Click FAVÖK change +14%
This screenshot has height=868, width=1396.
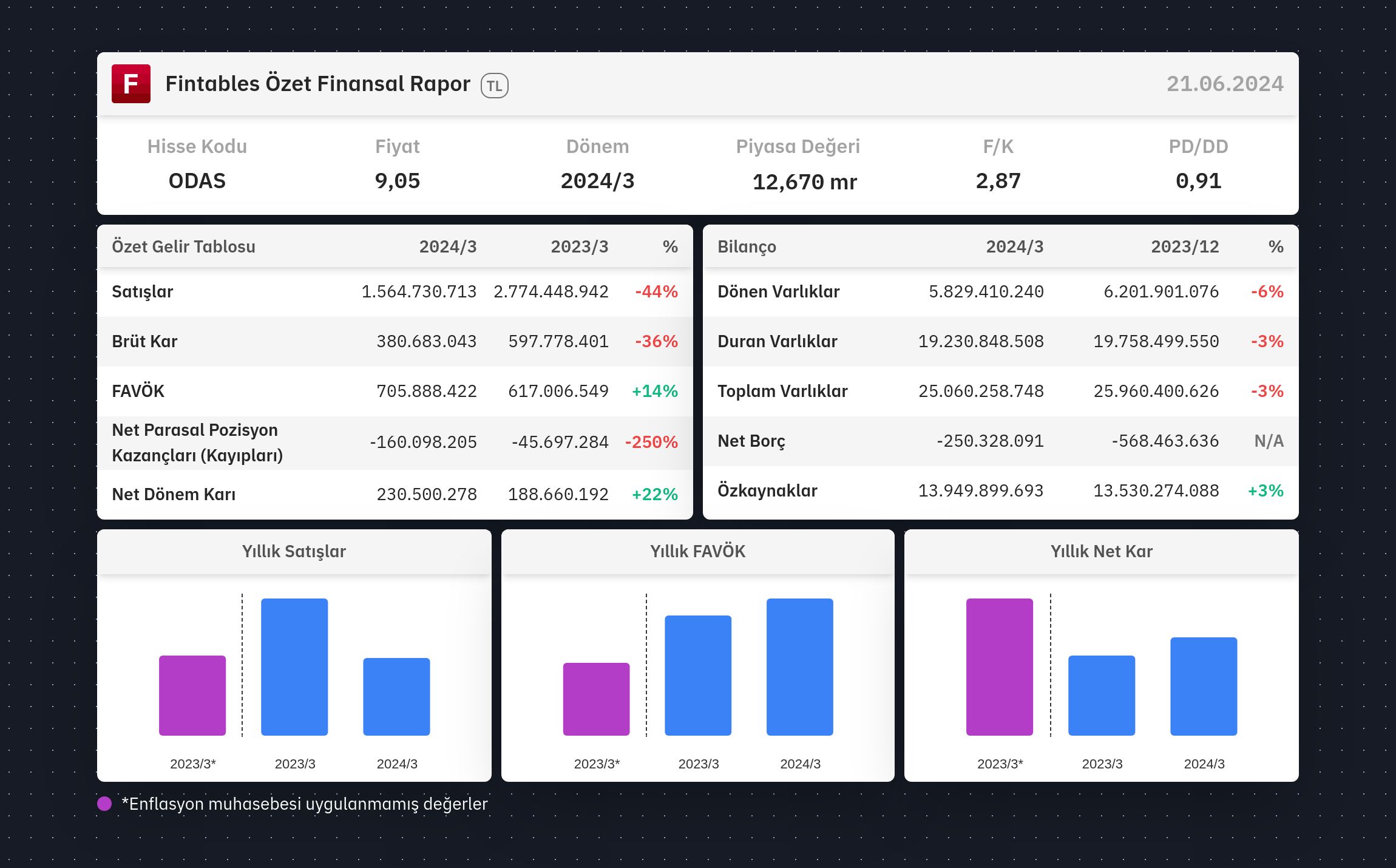tap(655, 391)
